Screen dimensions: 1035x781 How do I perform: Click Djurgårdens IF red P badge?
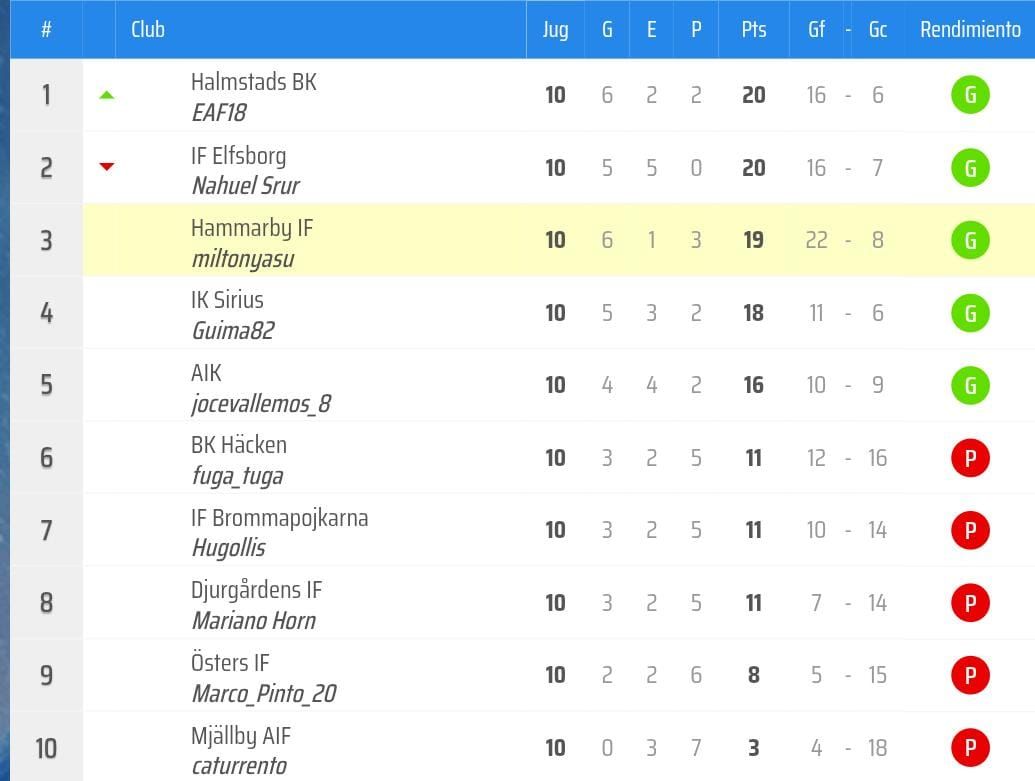[x=969, y=603]
